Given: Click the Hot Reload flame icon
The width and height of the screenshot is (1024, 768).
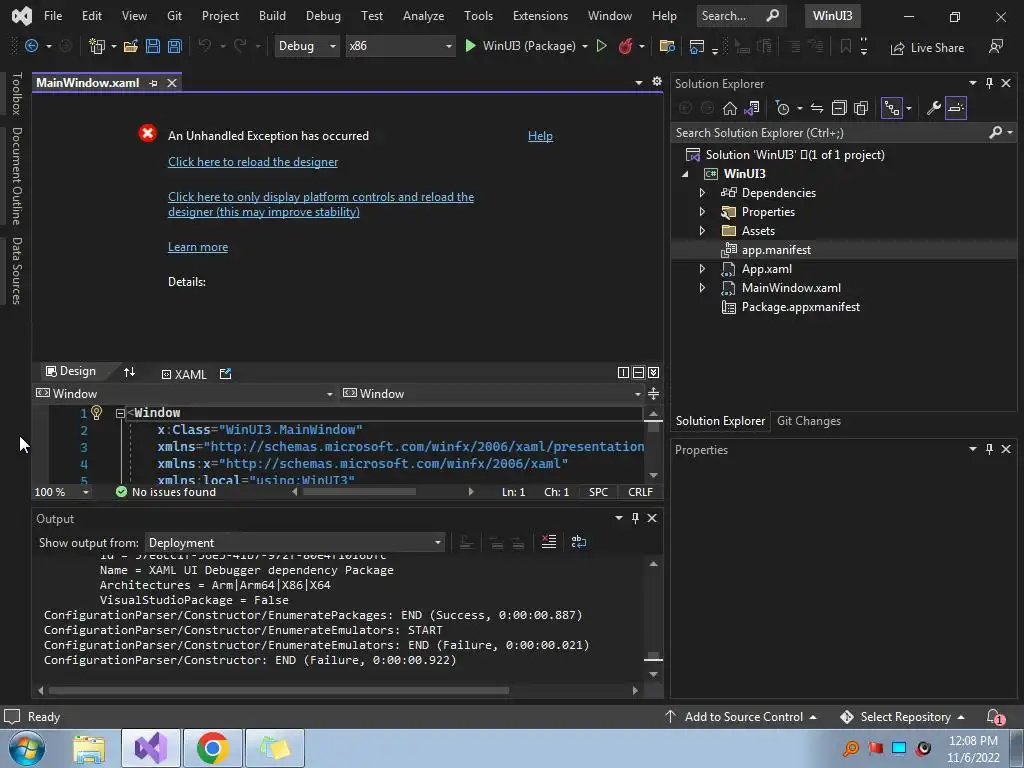Looking at the screenshot, I should pyautogui.click(x=625, y=46).
